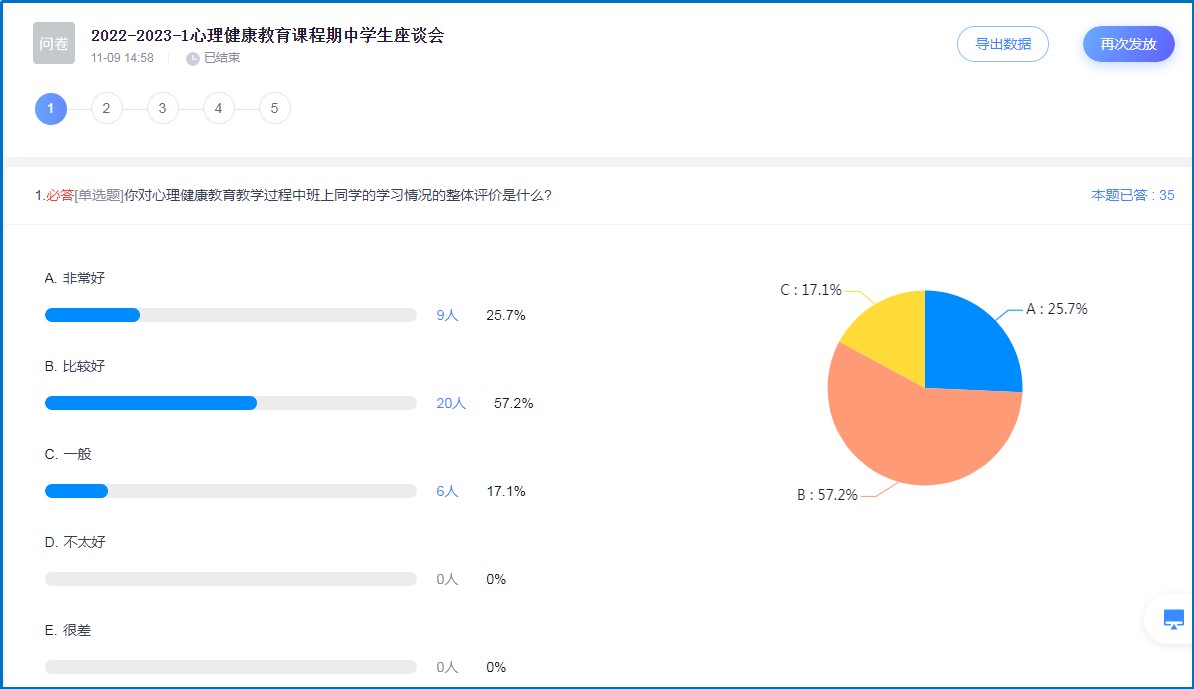This screenshot has width=1194, height=689.
Task: Jump to question step 2
Action: coord(106,108)
